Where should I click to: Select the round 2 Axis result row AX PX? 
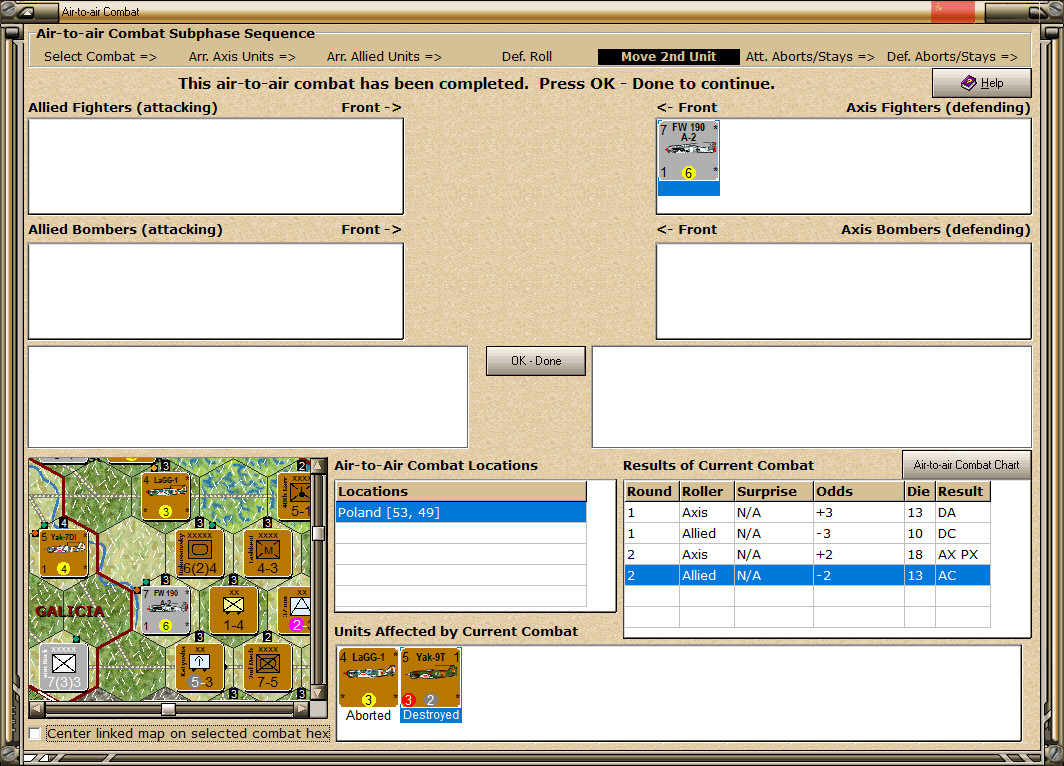[x=807, y=555]
